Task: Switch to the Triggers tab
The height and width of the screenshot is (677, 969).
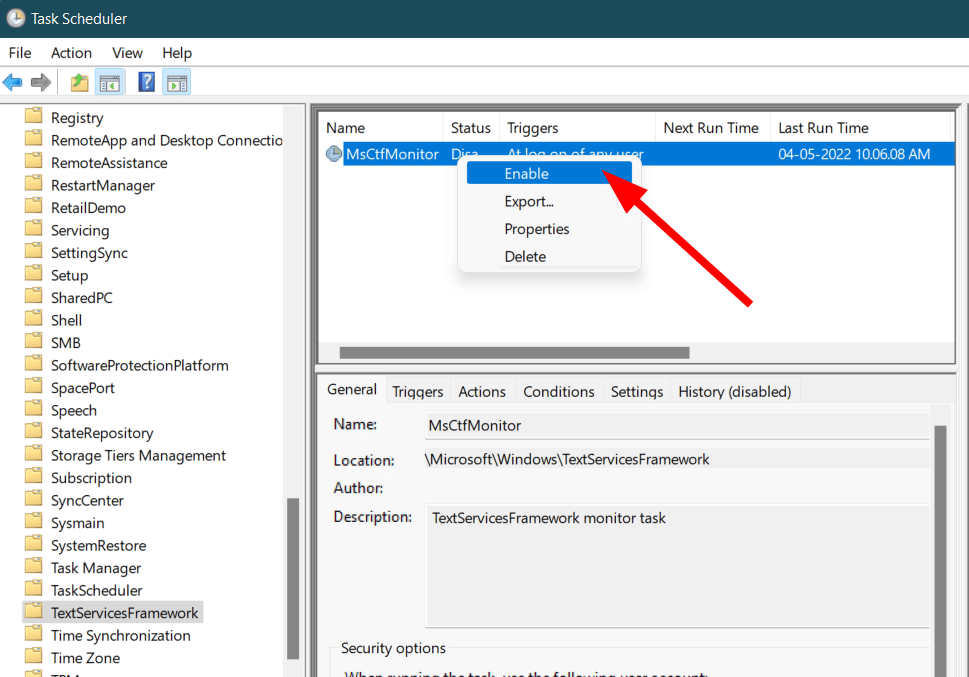Action: click(x=417, y=391)
